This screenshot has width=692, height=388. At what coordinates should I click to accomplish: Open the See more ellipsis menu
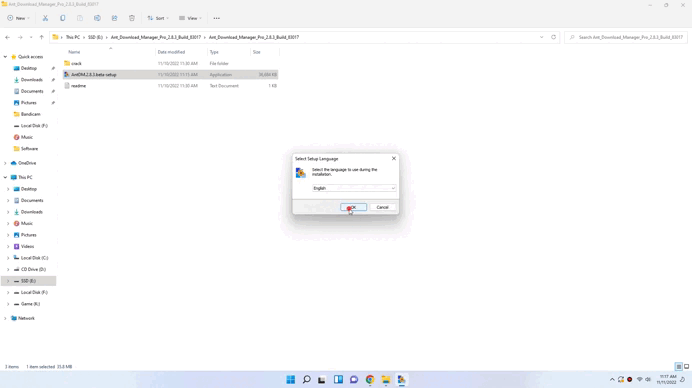[217, 18]
